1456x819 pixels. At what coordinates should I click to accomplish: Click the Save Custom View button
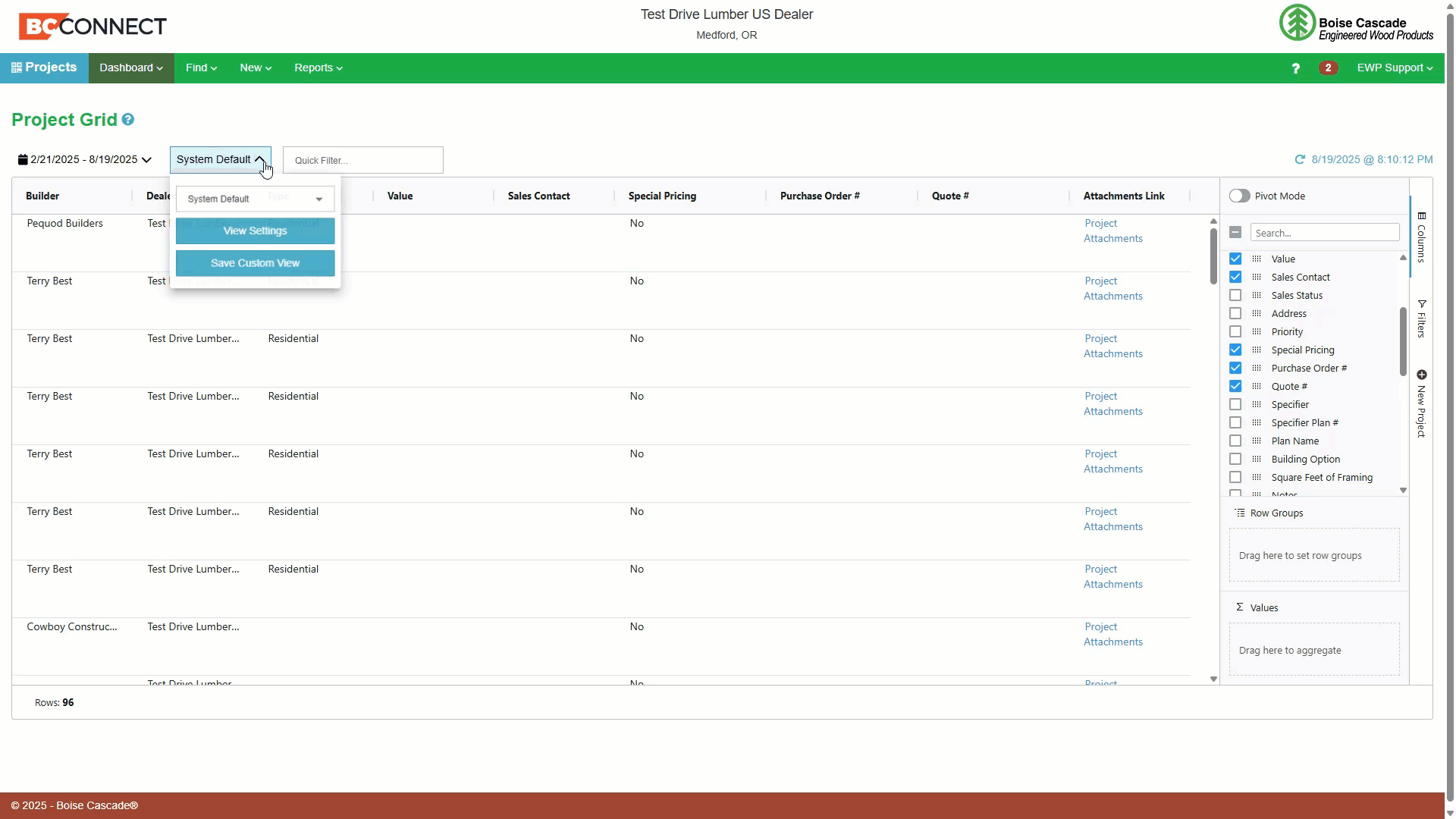pyautogui.click(x=255, y=263)
